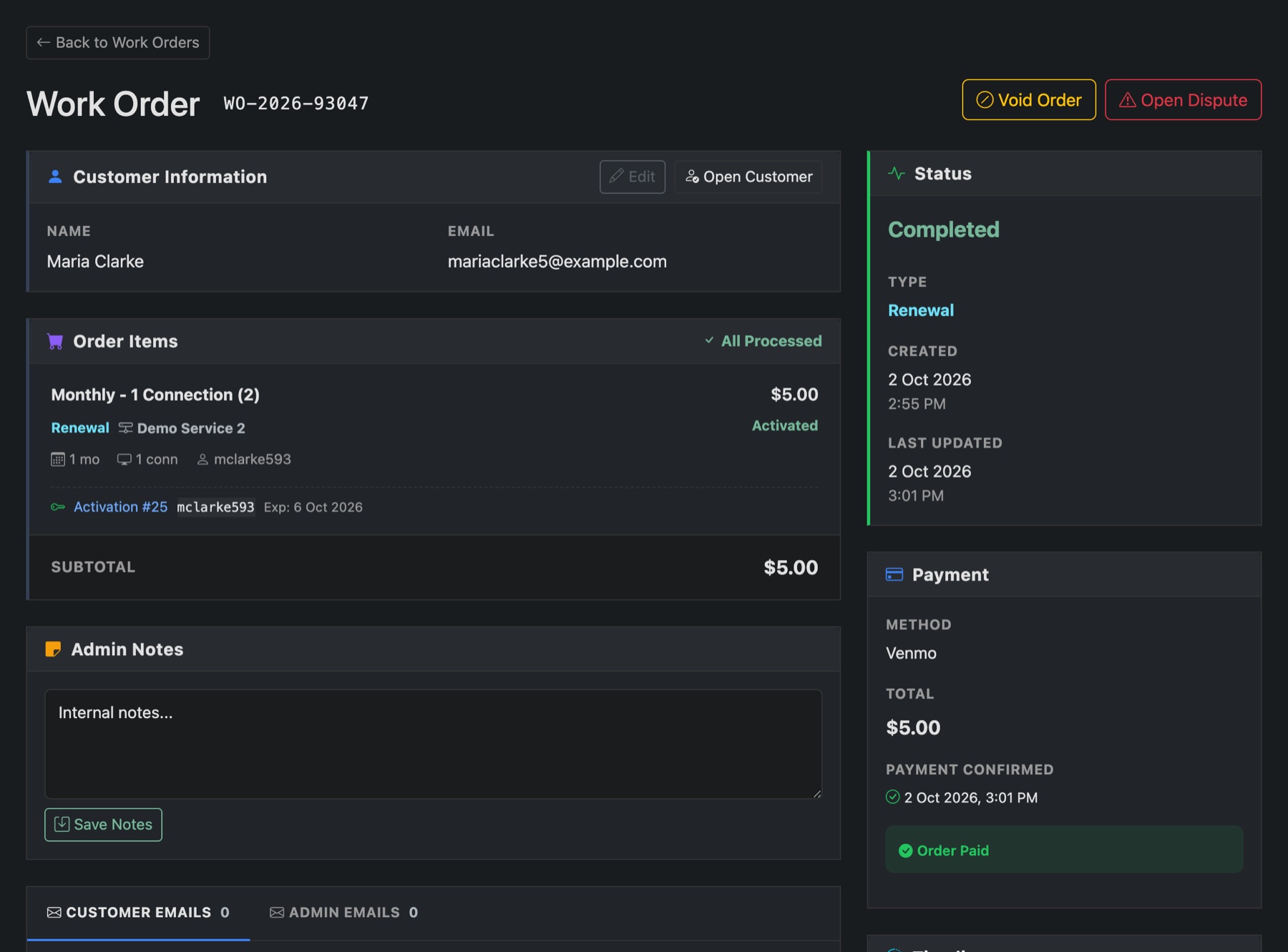Open a dispute for this order
Image resolution: width=1288 pixels, height=952 pixels.
[1184, 100]
